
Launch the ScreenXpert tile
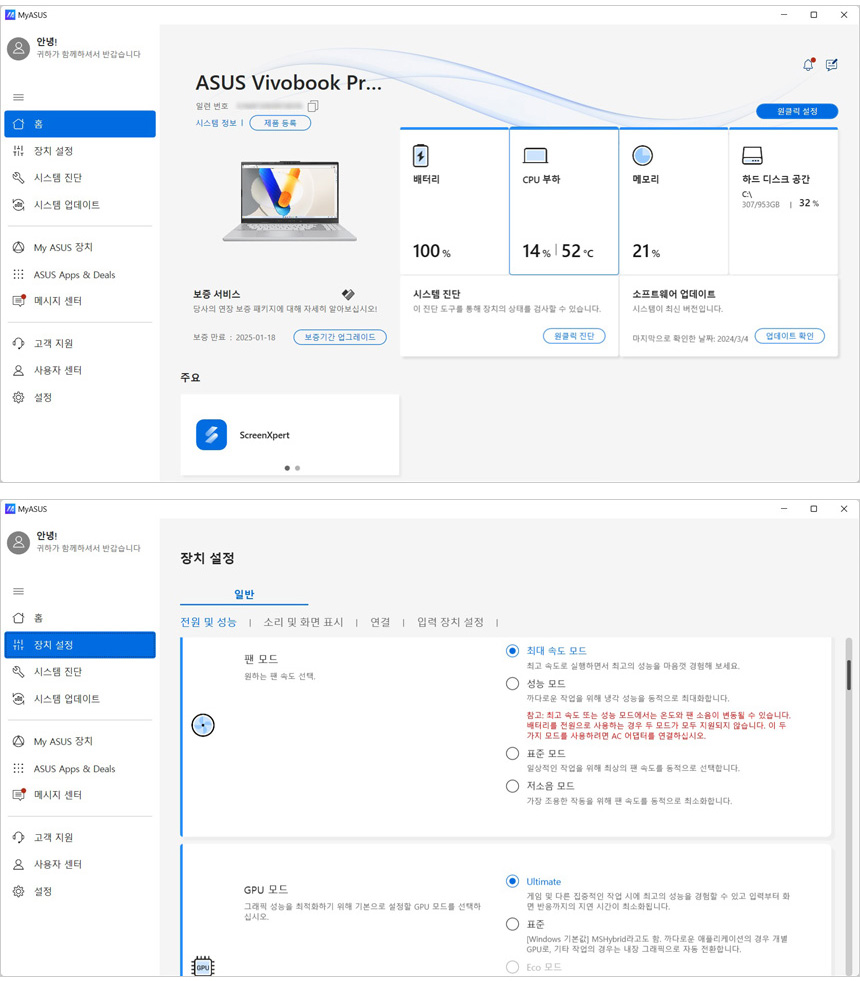click(x=290, y=435)
